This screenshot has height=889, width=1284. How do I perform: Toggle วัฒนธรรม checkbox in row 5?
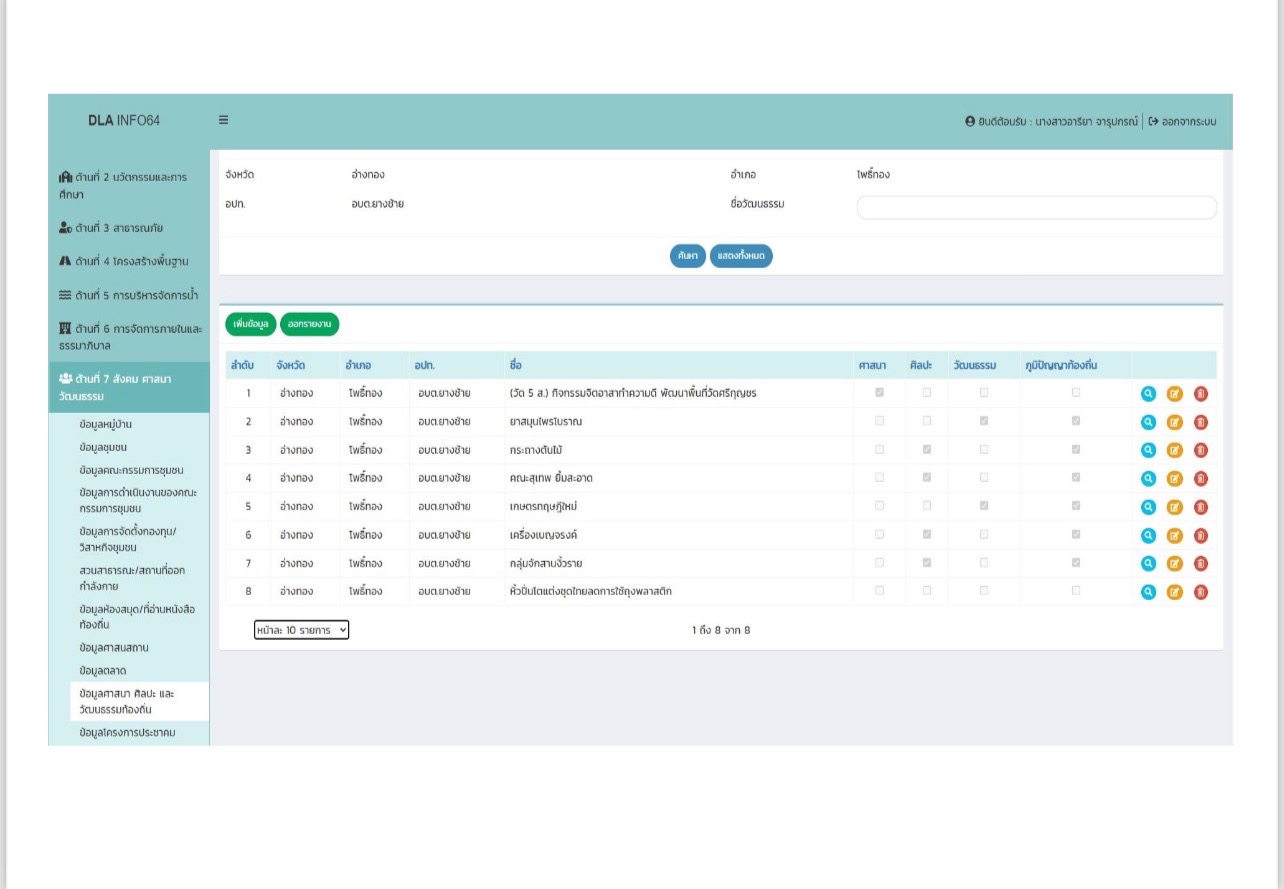(984, 506)
